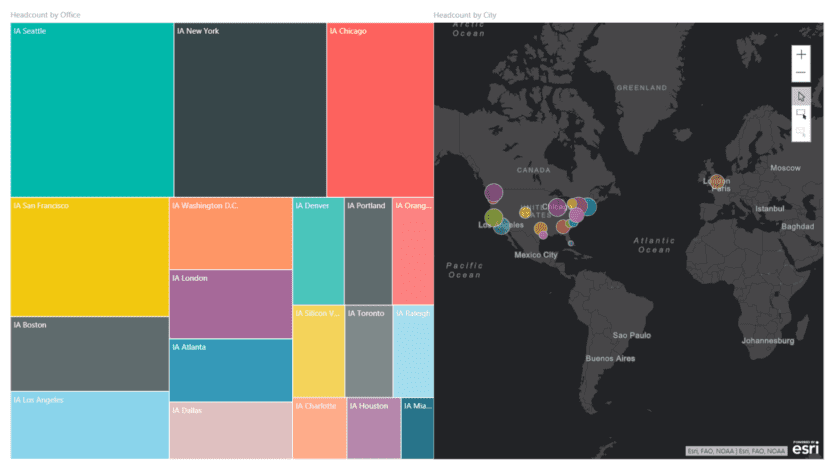Zoom in on the map
The width and height of the screenshot is (837, 464).
(x=801, y=55)
